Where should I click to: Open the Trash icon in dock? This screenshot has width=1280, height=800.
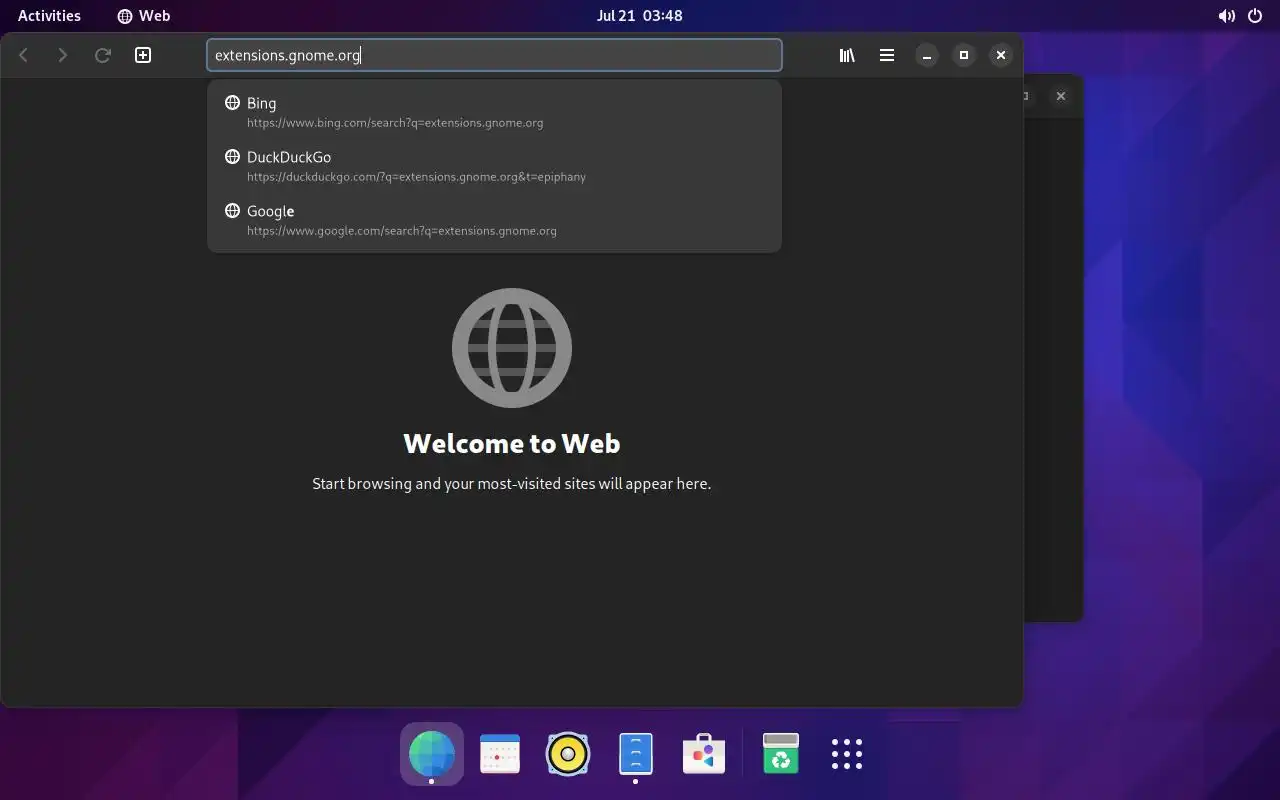point(781,753)
